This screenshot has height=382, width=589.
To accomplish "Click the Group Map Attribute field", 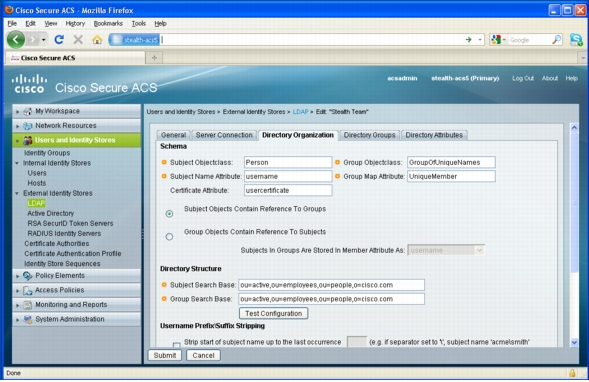I will 451,176.
